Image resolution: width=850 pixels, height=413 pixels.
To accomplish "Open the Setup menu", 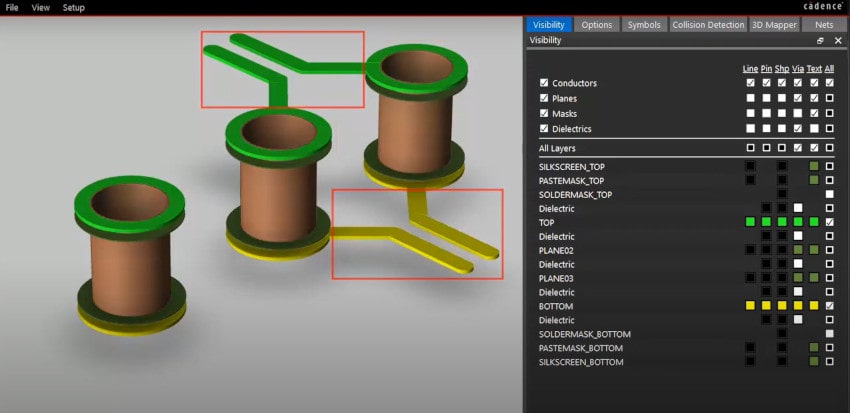I will point(74,7).
